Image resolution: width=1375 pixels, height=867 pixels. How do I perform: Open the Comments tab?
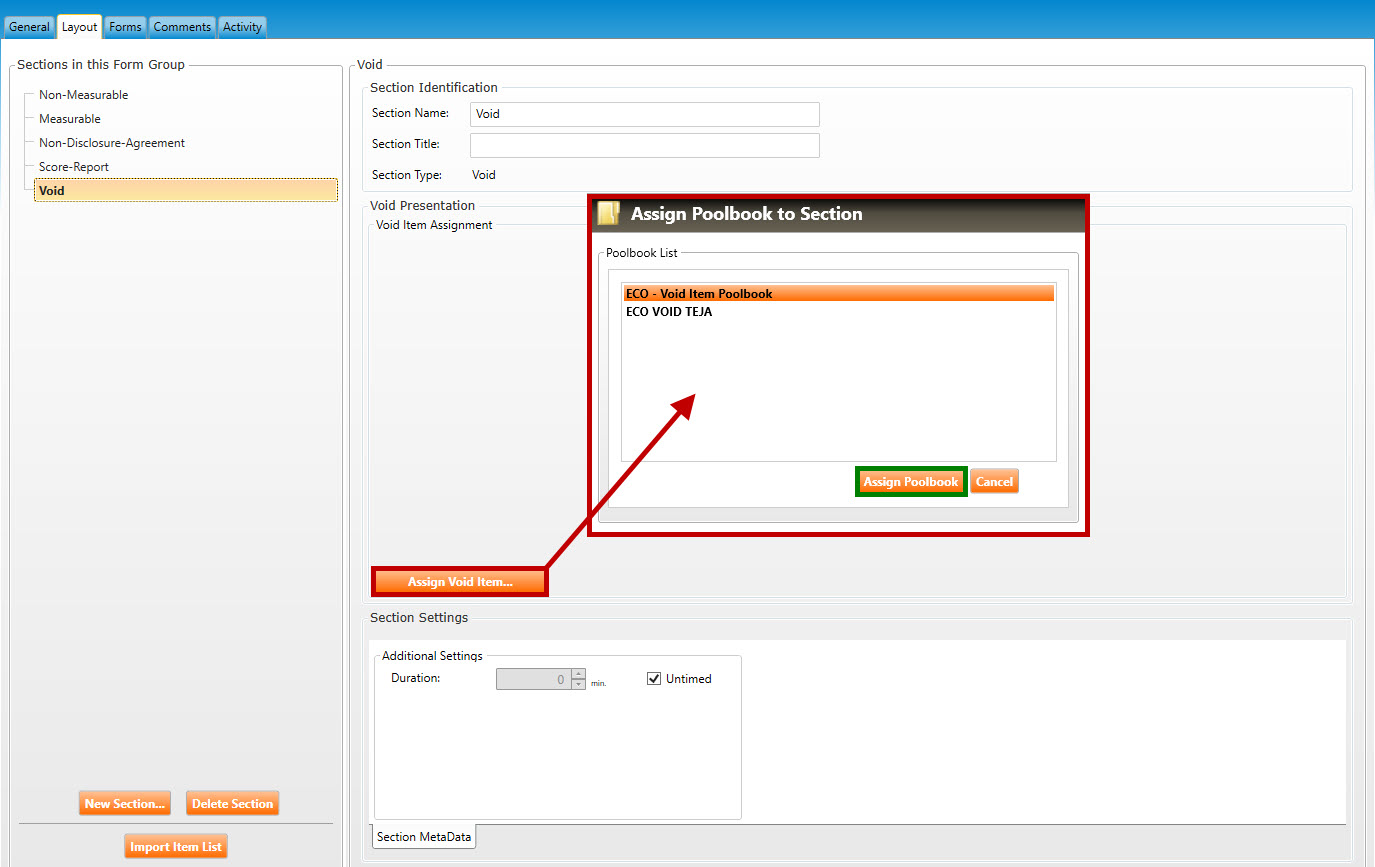pos(182,27)
